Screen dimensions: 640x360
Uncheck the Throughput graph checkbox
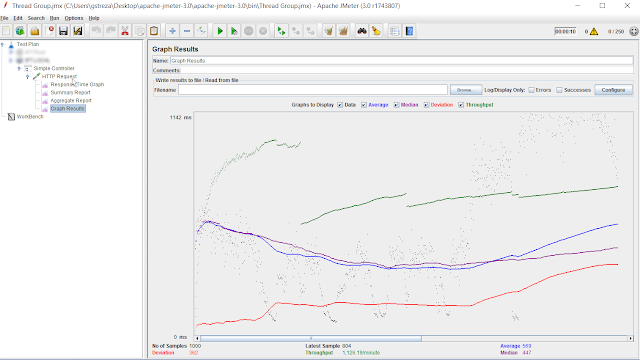(461, 105)
